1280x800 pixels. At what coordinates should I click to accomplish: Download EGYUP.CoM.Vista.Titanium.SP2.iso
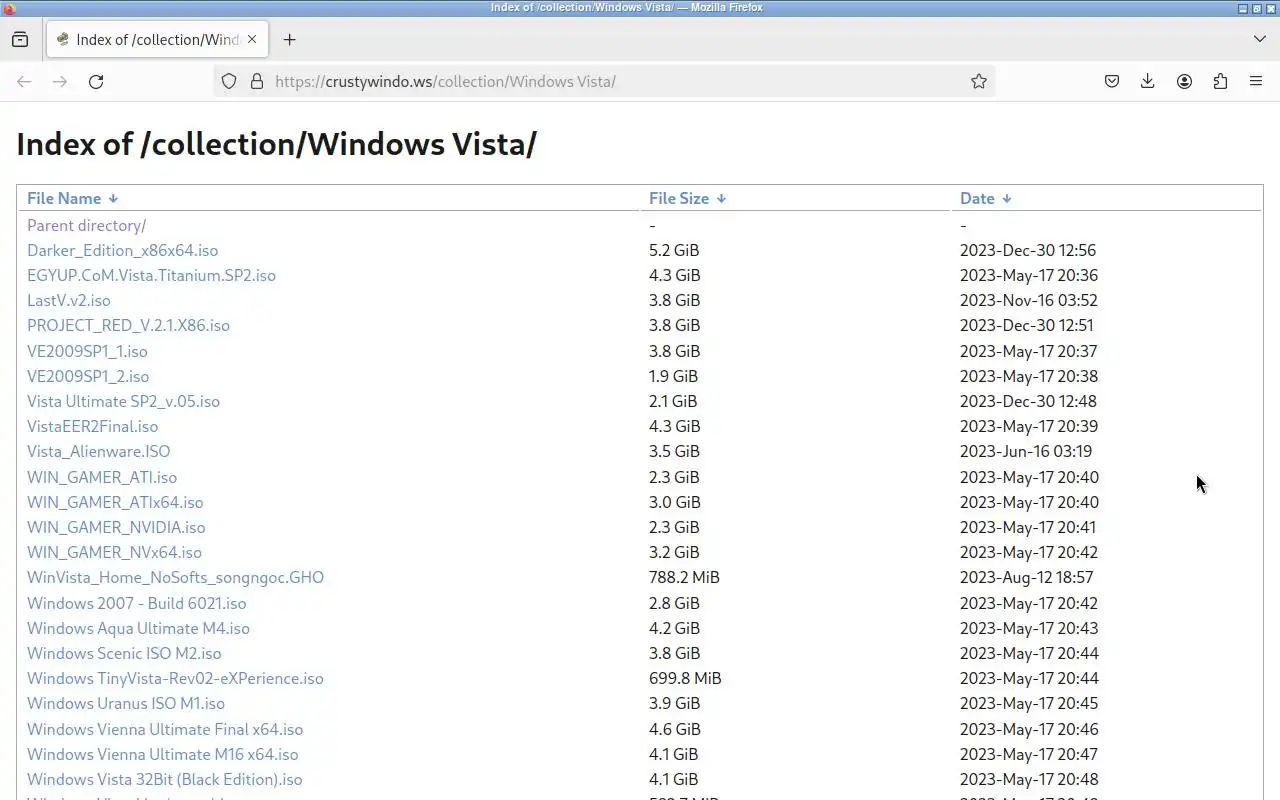click(x=151, y=275)
